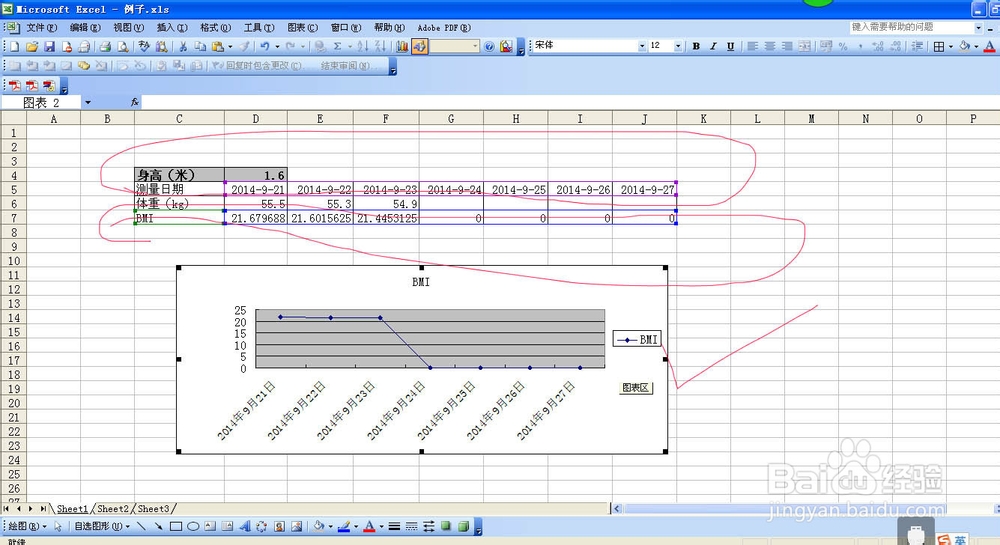Run the spelling check icon

(144, 47)
